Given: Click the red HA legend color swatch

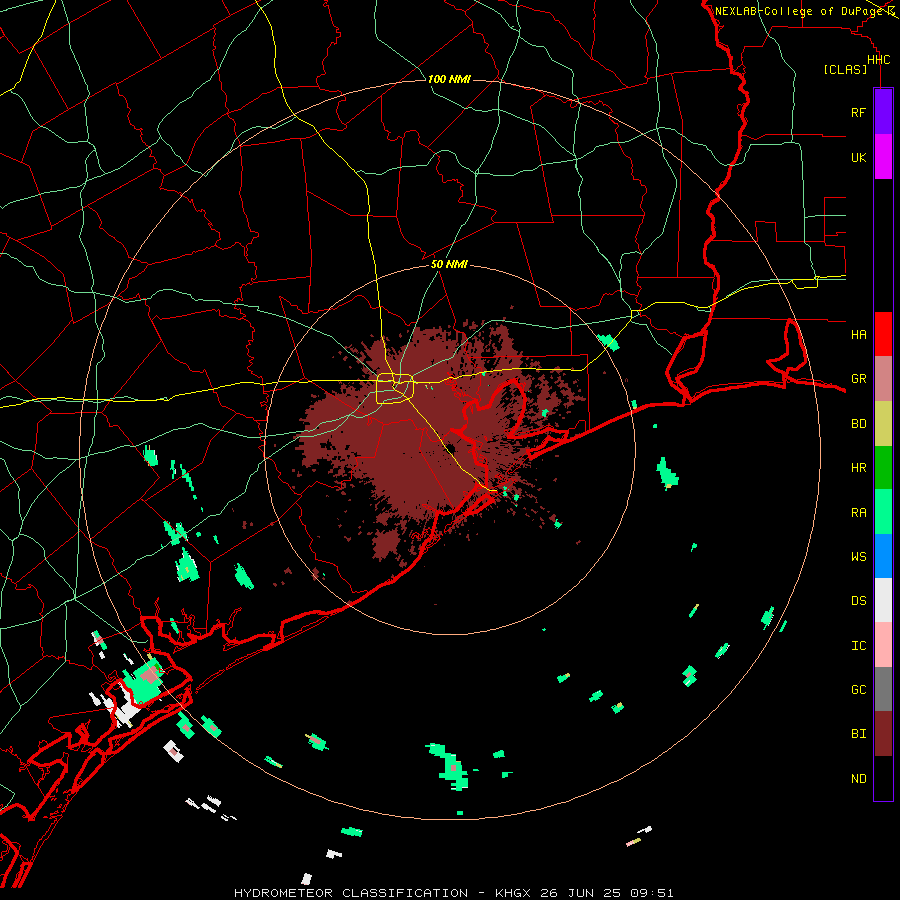Looking at the screenshot, I should 883,334.
